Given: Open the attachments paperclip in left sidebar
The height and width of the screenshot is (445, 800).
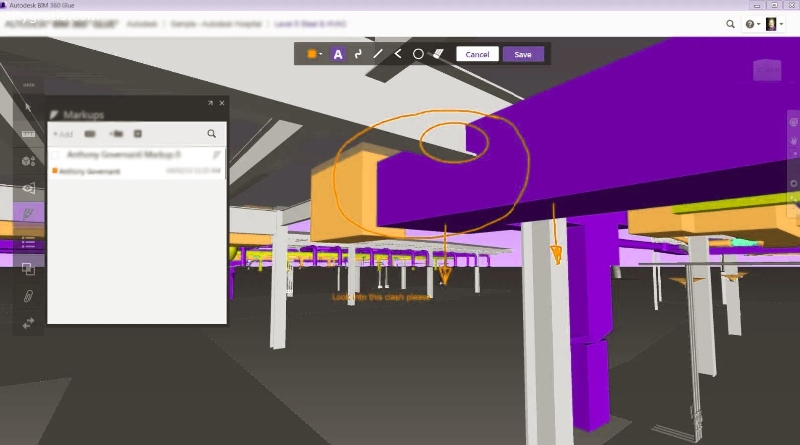Looking at the screenshot, I should 28,296.
